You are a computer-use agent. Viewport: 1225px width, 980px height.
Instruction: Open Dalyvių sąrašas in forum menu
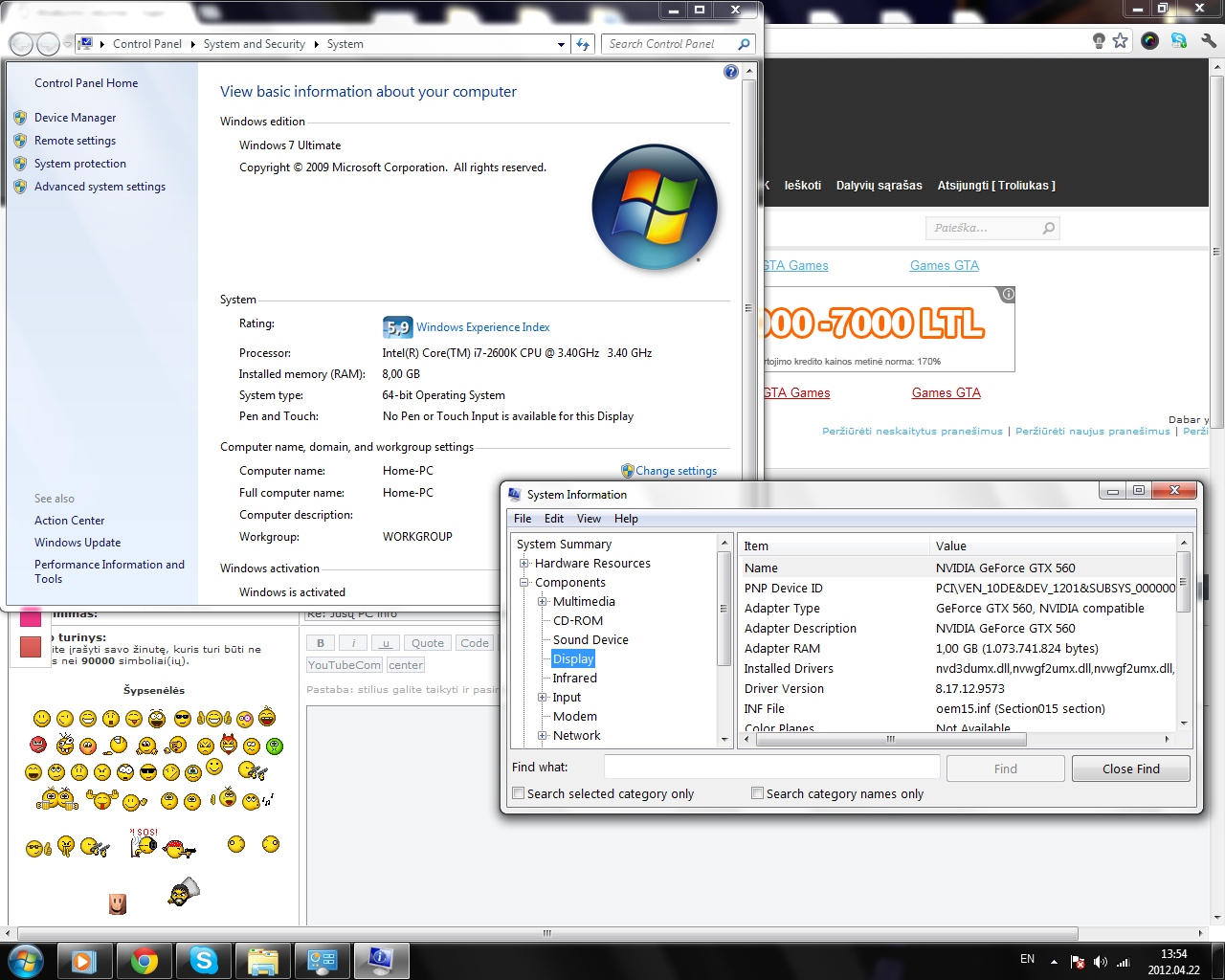point(880,186)
